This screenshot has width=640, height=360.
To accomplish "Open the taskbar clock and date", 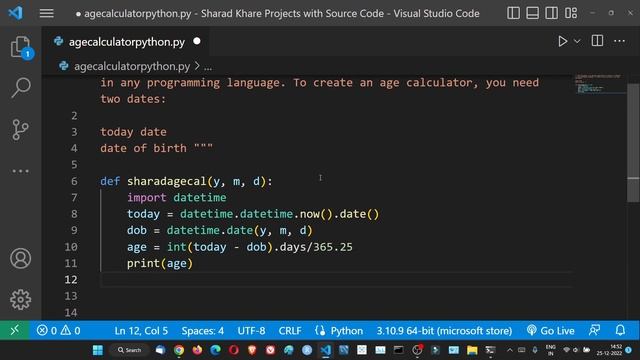I will point(609,350).
